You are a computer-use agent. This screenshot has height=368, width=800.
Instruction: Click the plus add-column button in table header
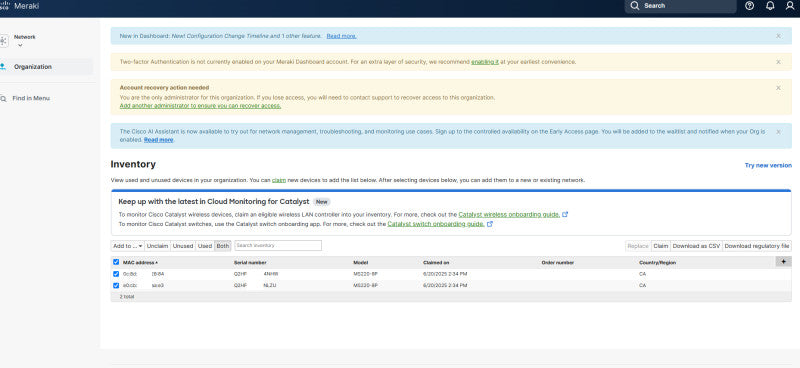point(783,261)
